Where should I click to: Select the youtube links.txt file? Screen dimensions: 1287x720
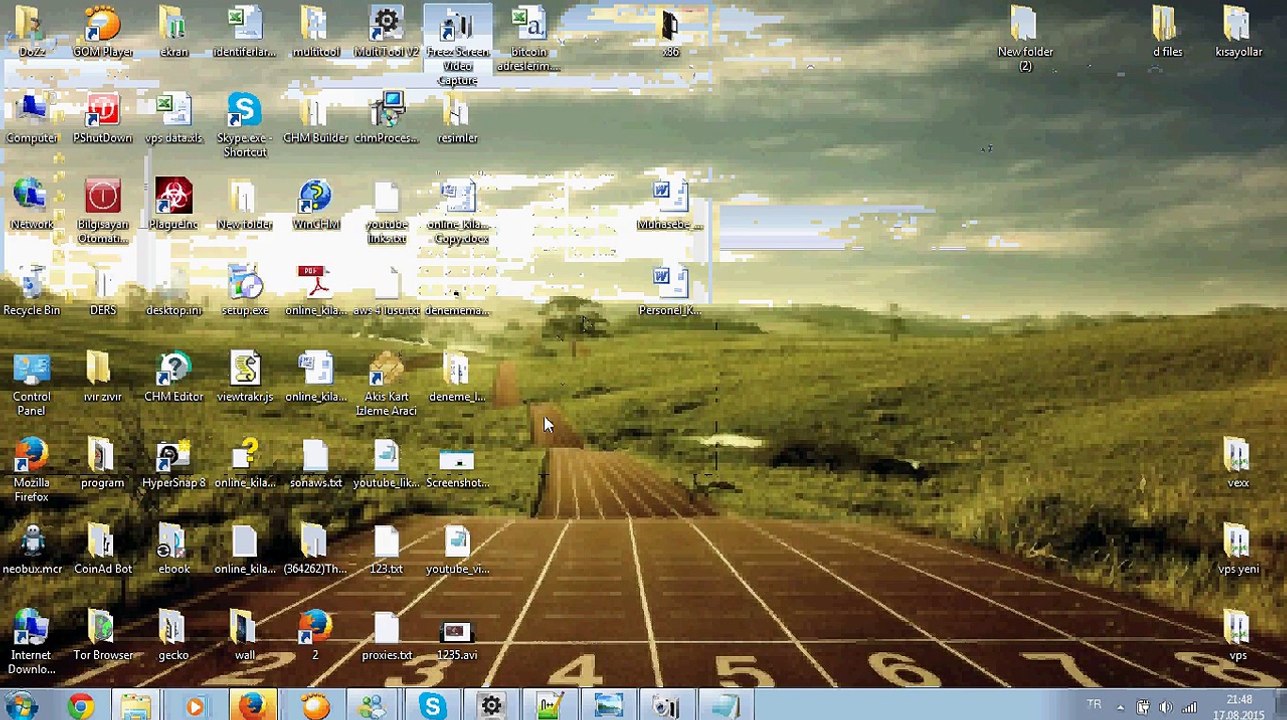(x=386, y=212)
